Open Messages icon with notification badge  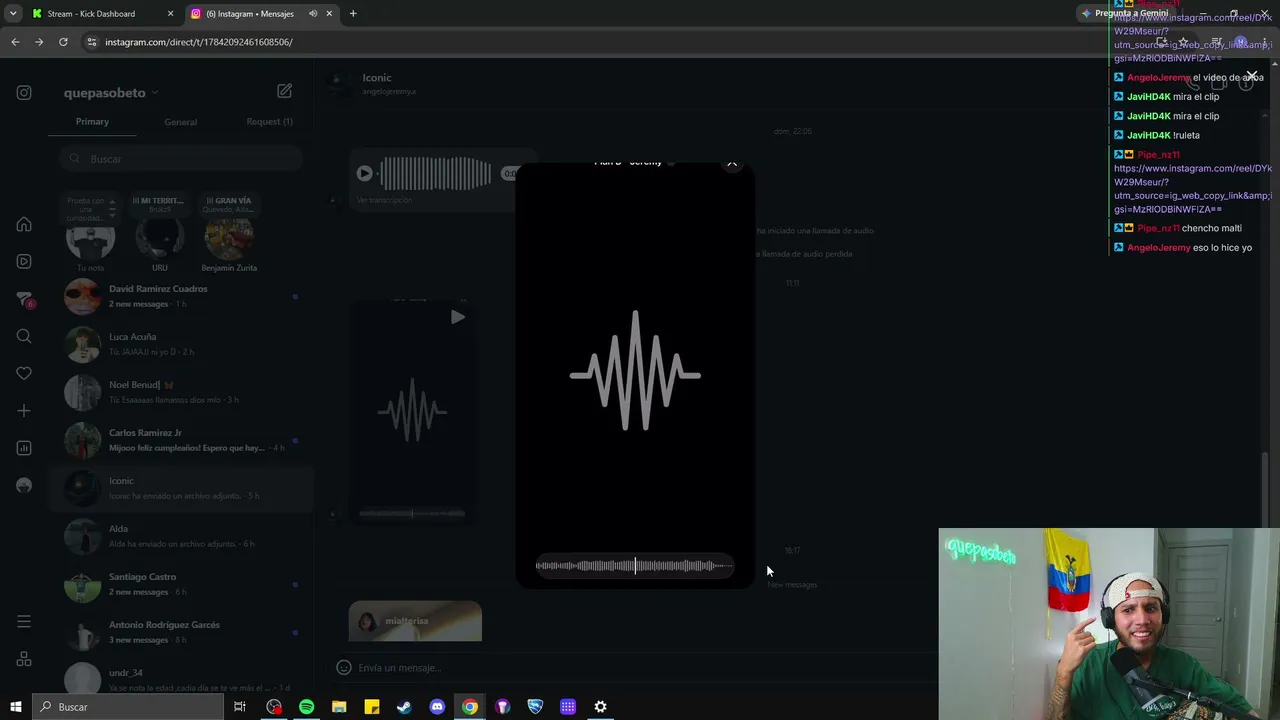(x=24, y=299)
